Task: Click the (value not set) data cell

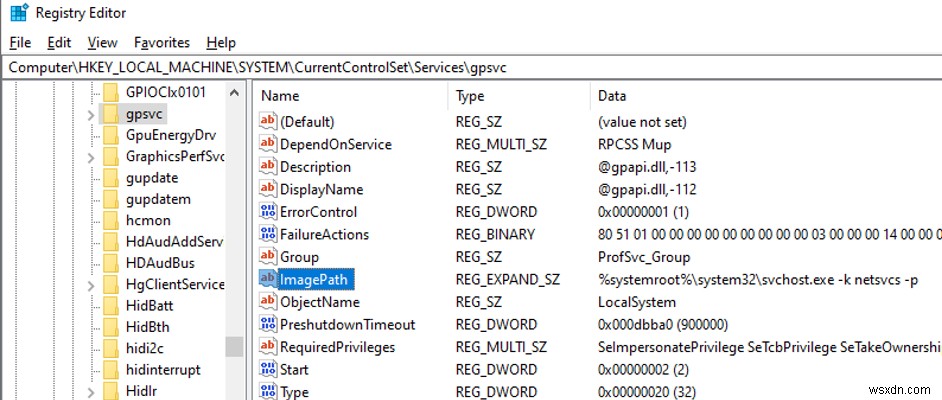Action: click(x=642, y=122)
